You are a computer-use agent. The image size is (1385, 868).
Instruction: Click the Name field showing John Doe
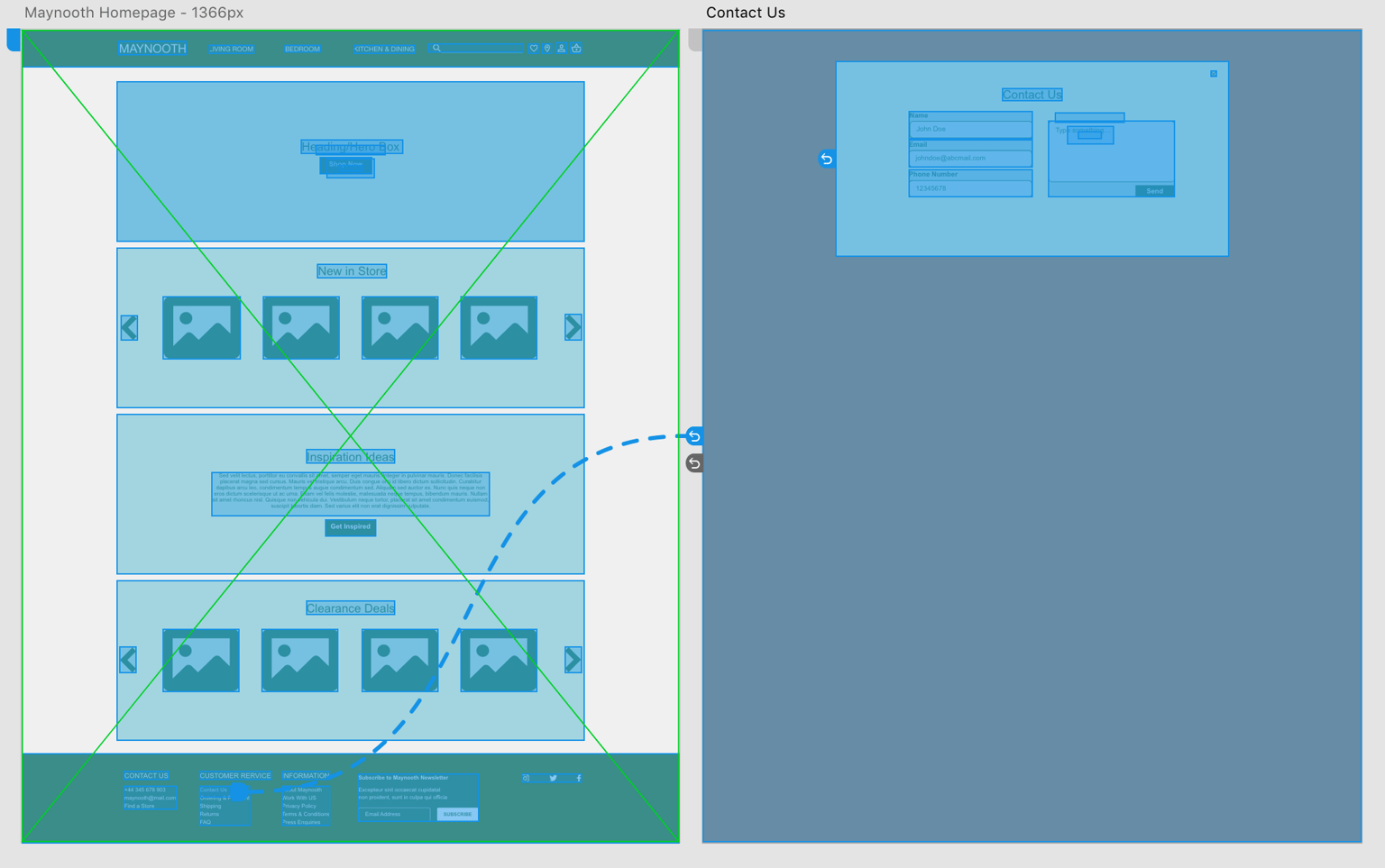[970, 130]
